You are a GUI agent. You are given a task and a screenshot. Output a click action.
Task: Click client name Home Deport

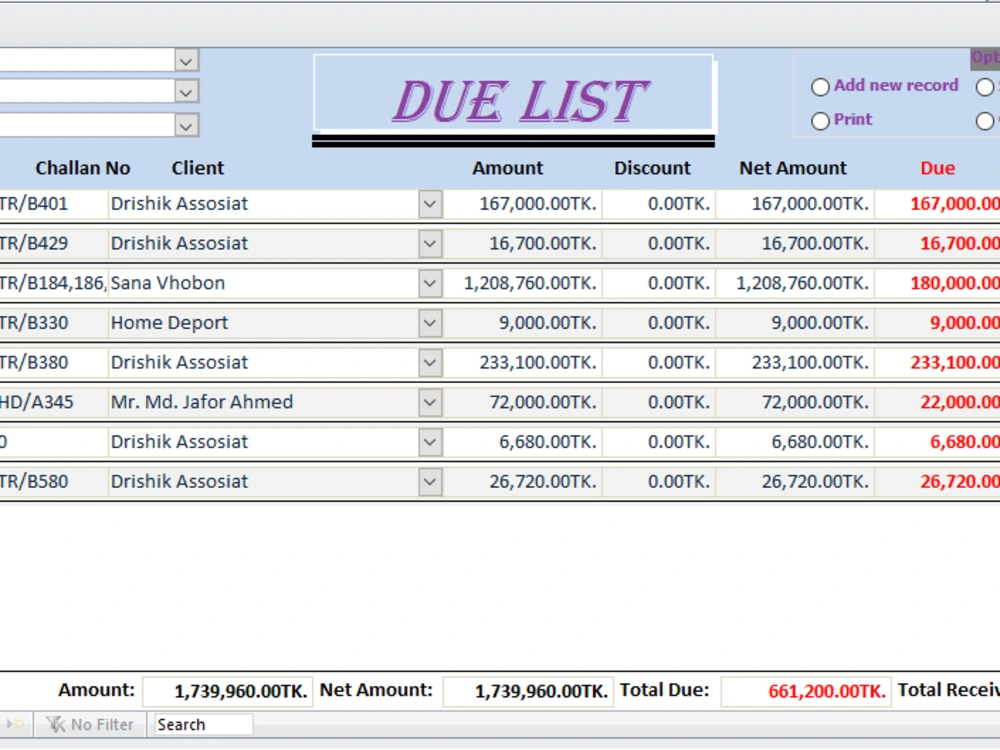pos(169,323)
